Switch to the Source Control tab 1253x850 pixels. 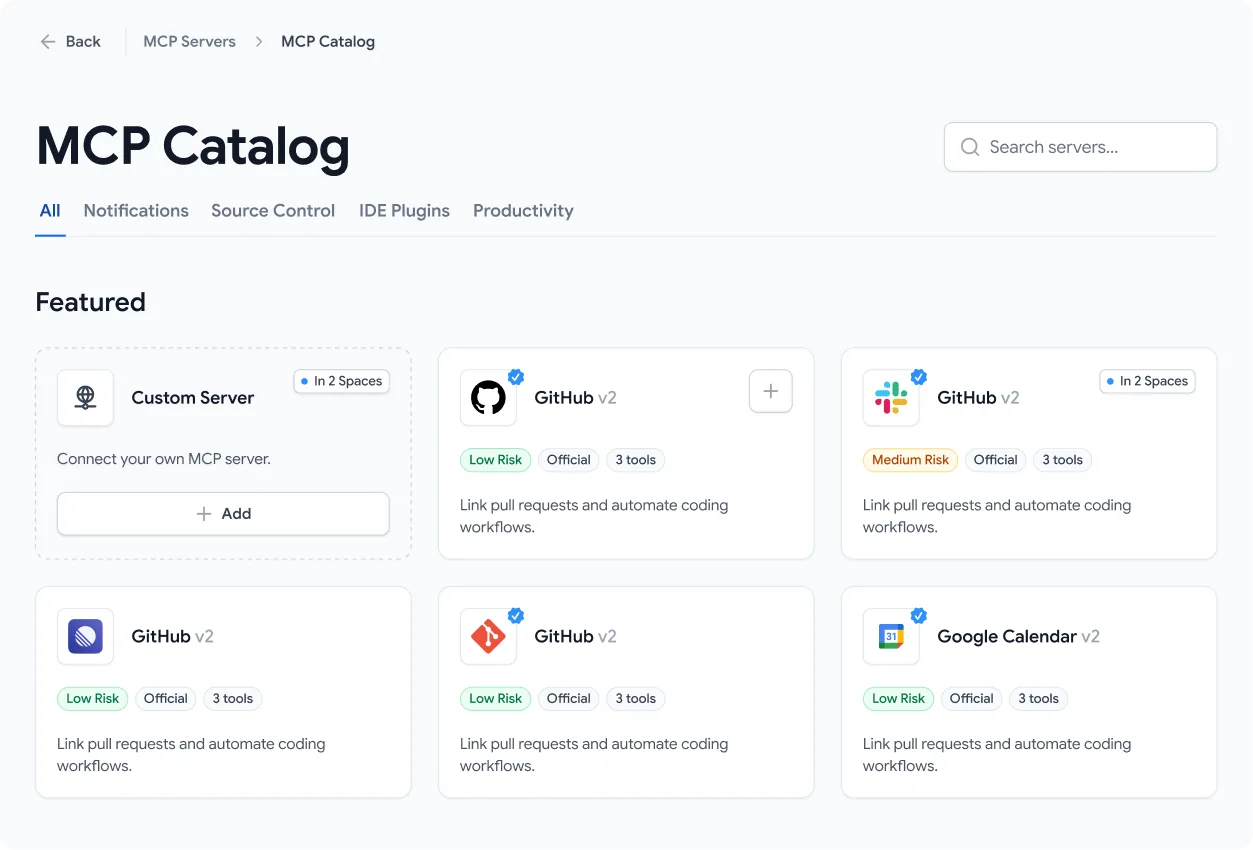pos(273,211)
